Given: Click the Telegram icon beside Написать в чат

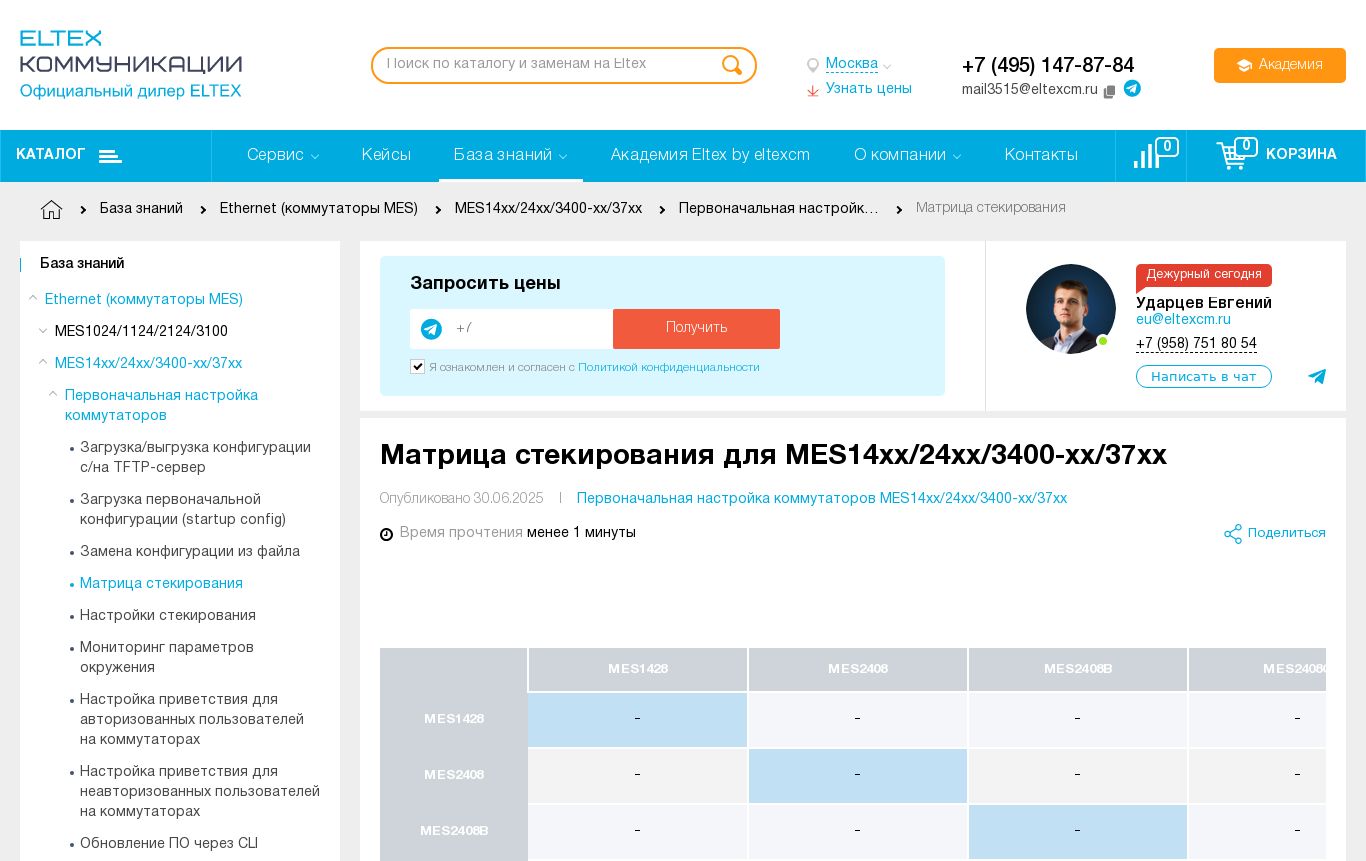Looking at the screenshot, I should coord(1317,377).
